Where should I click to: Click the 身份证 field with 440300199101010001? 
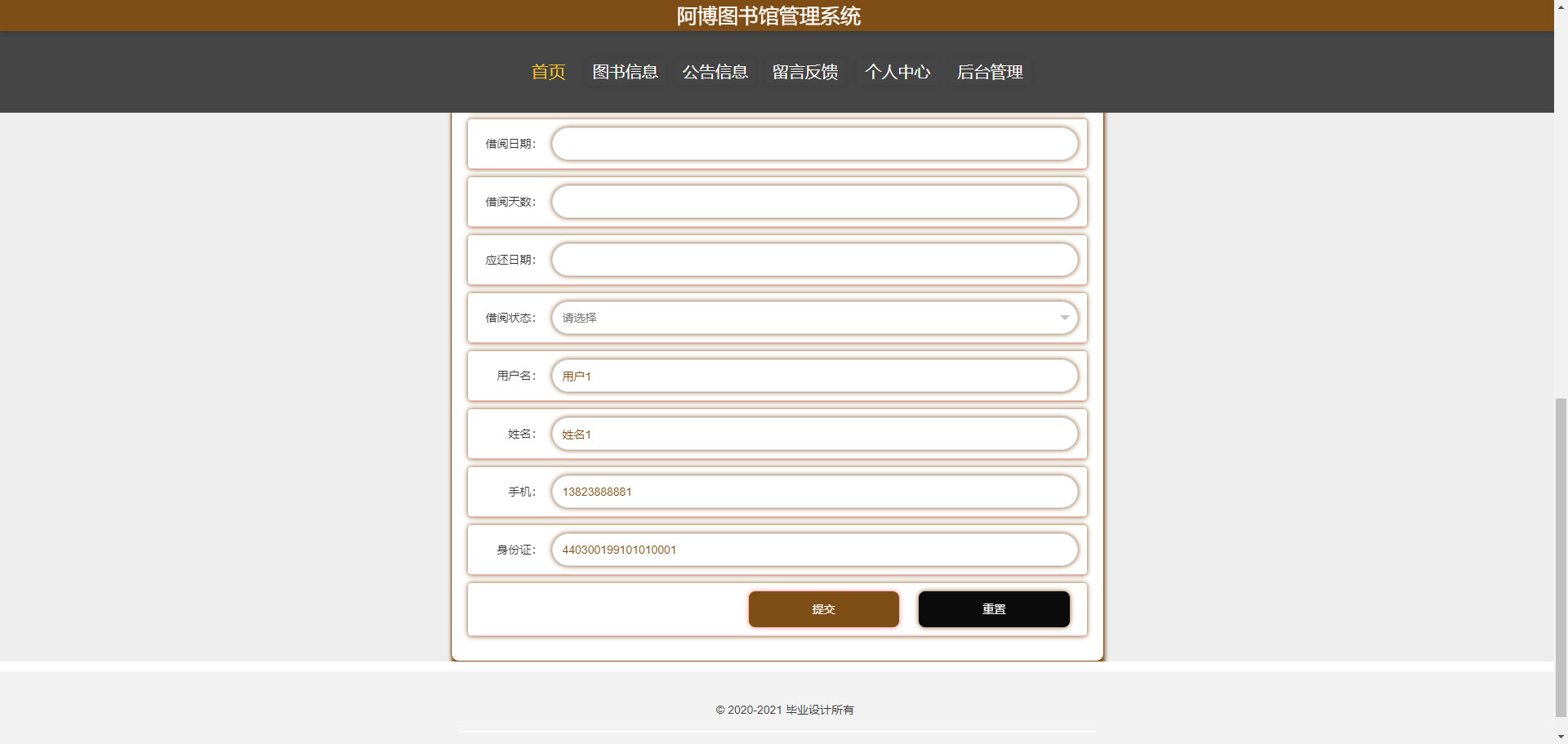[x=814, y=550]
